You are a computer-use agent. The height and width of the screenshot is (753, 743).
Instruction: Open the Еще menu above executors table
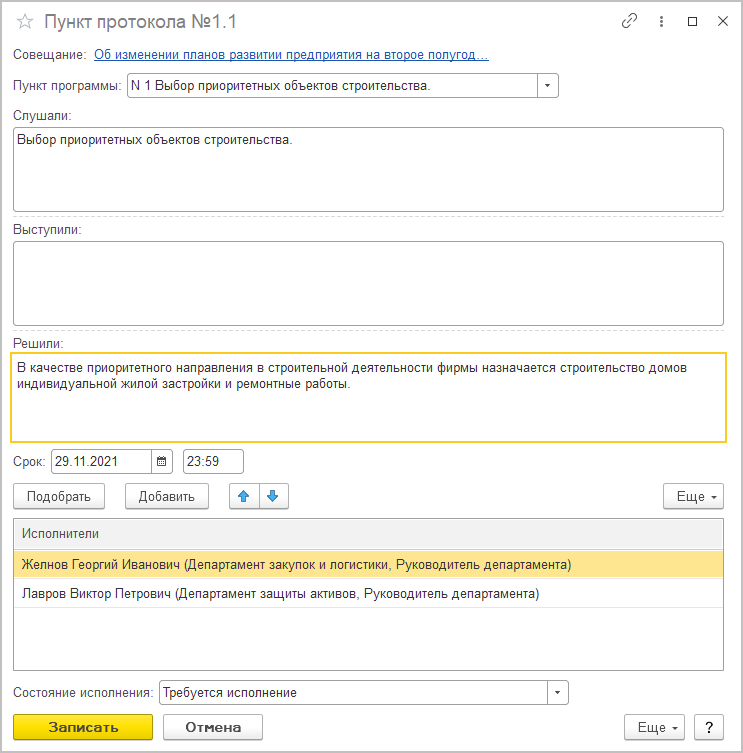pos(693,496)
